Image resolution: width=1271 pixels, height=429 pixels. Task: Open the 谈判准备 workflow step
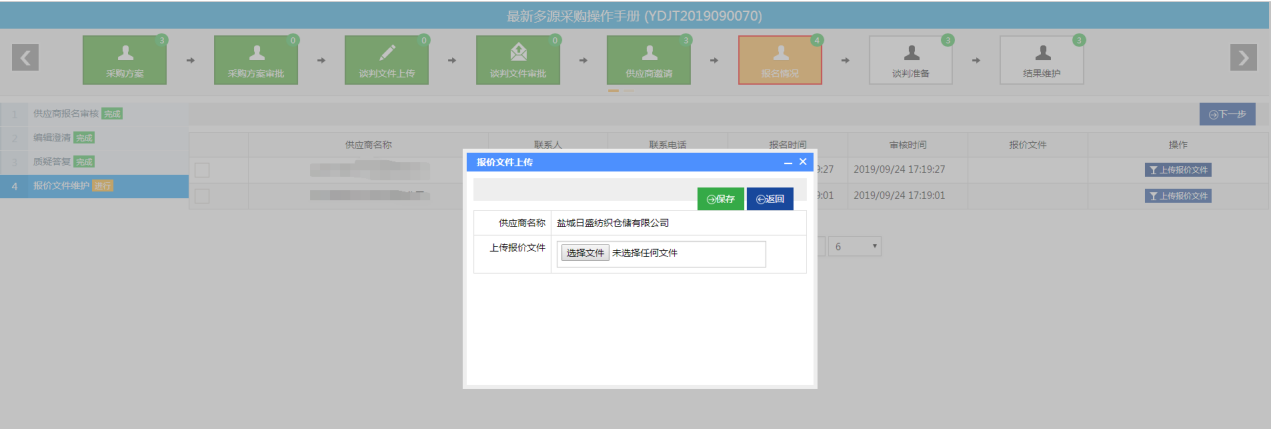click(911, 60)
